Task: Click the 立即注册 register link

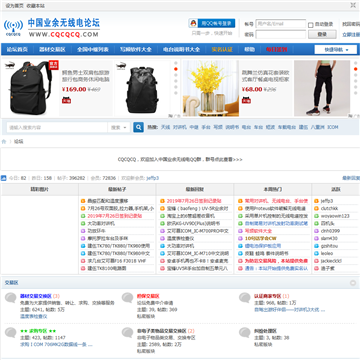Action: [x=351, y=34]
